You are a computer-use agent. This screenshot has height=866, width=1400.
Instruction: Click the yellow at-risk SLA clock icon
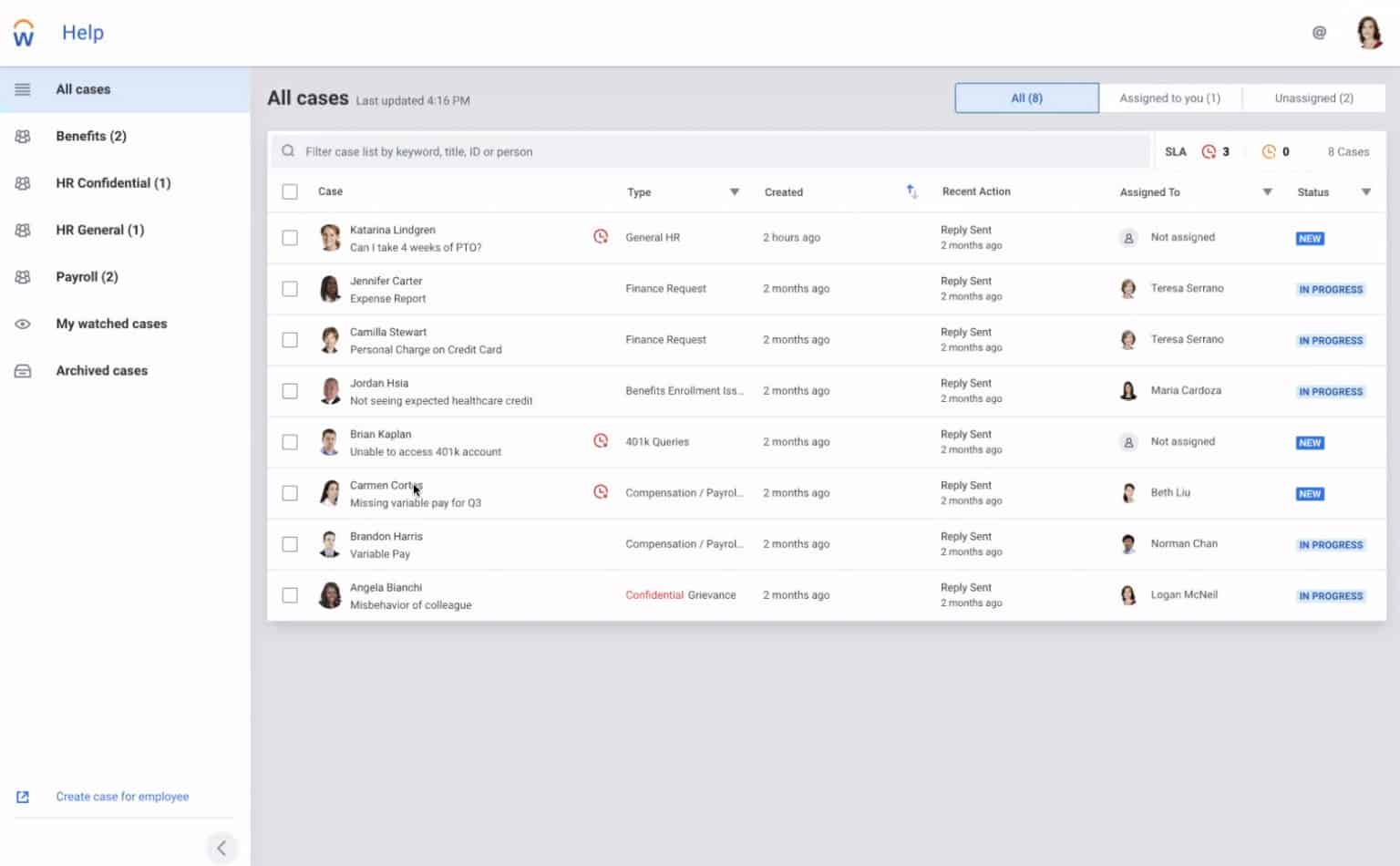1268,151
